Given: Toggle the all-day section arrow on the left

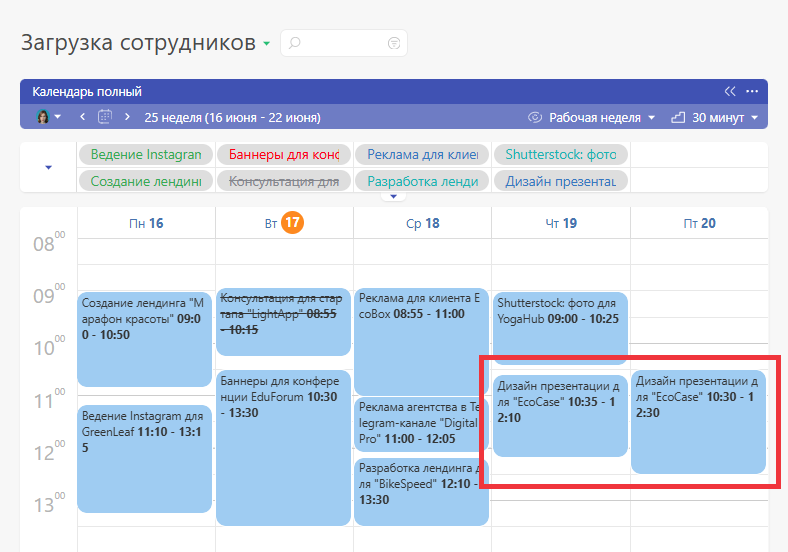Looking at the screenshot, I should point(48,167).
